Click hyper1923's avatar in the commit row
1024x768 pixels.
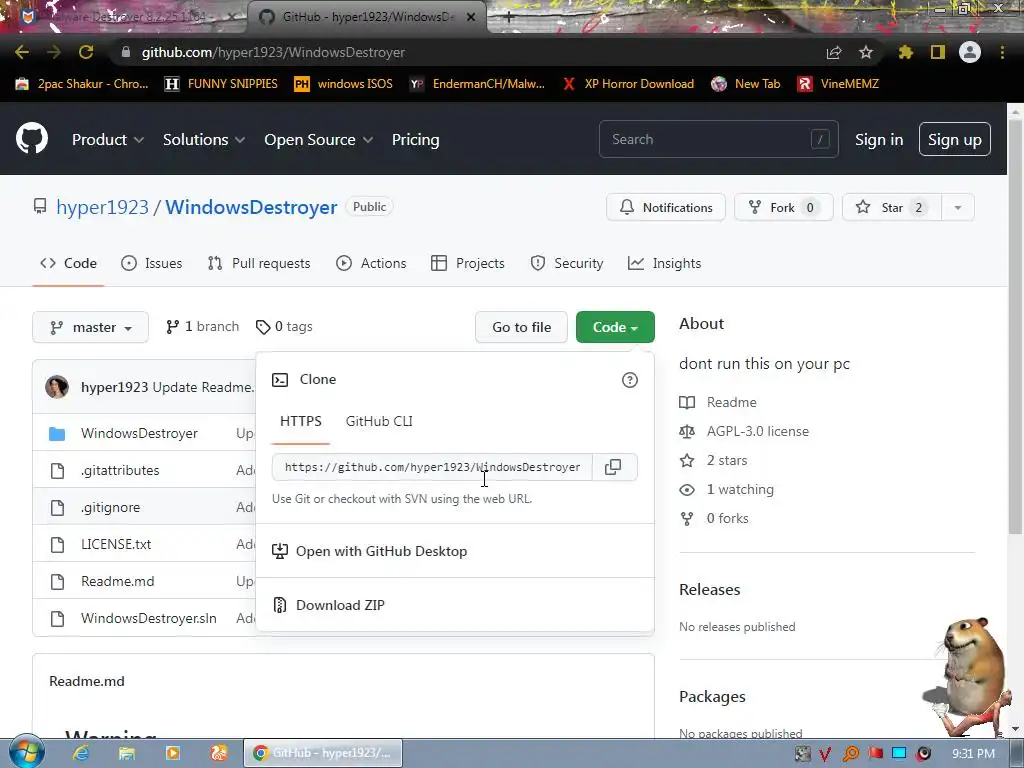click(57, 387)
